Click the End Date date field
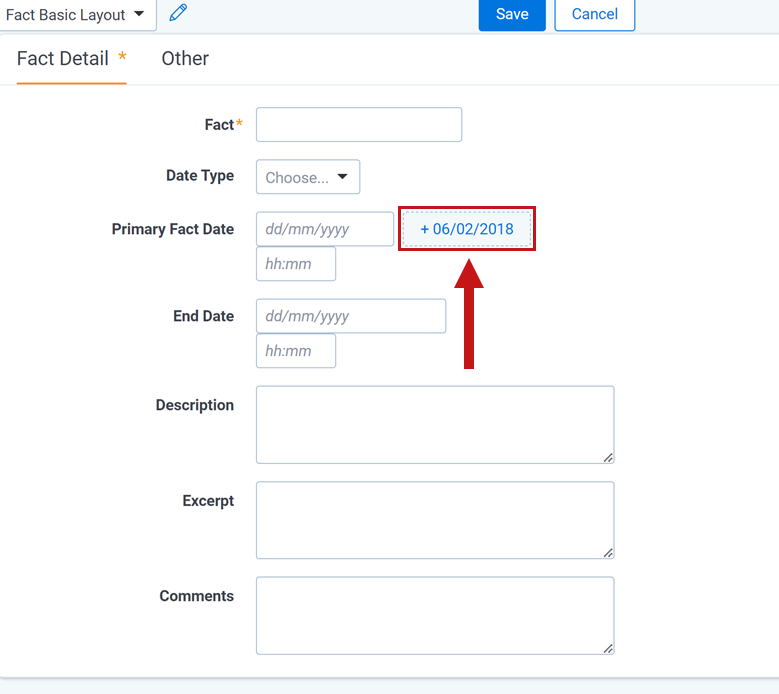This screenshot has width=779, height=694. [351, 315]
